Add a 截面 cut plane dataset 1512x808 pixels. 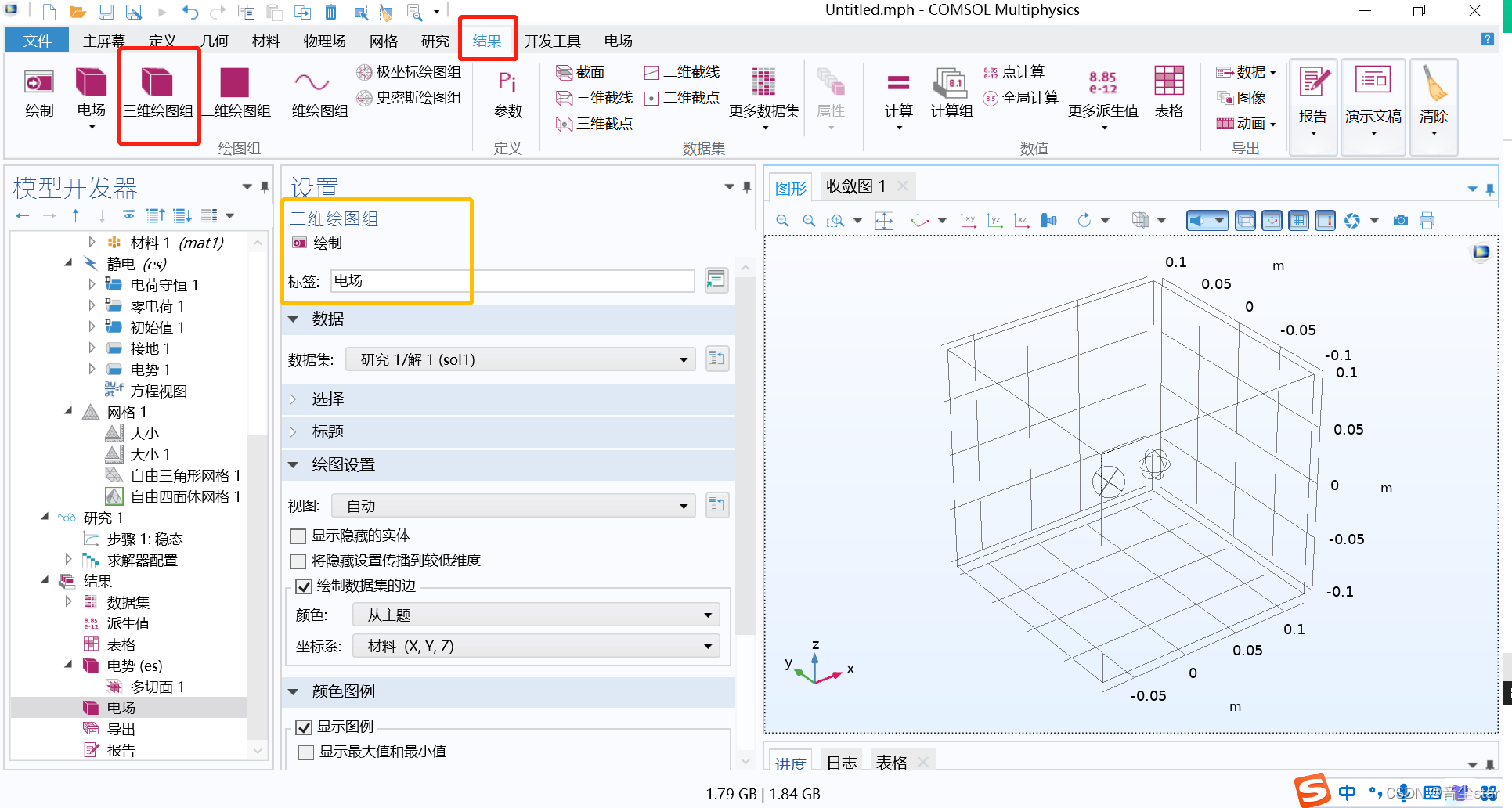click(x=580, y=72)
